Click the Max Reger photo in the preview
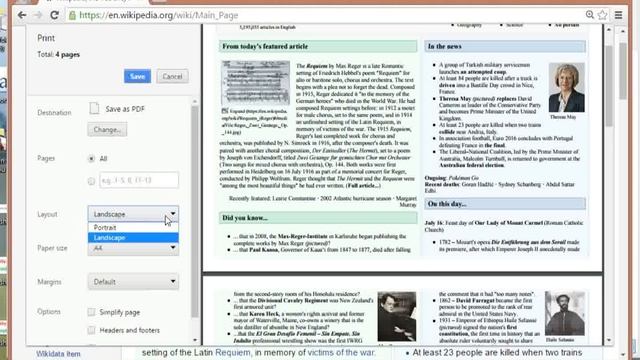The height and width of the screenshot is (360, 640). pyautogui.click(x=397, y=316)
